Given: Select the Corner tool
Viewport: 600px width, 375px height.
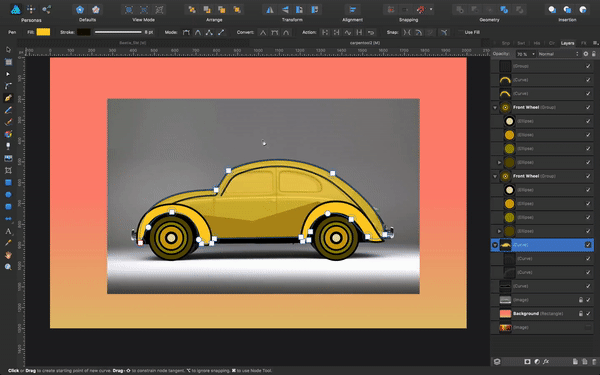Looking at the screenshot, I should pos(8,86).
